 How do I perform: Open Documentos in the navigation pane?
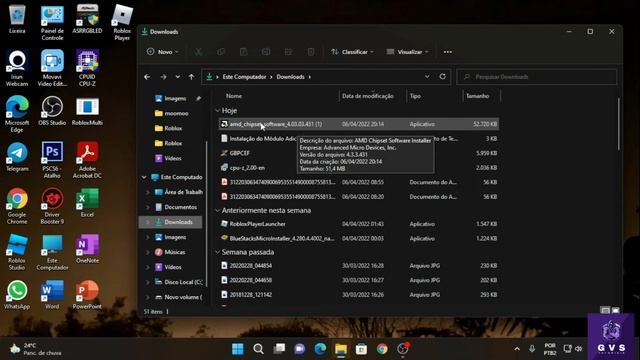coord(180,207)
